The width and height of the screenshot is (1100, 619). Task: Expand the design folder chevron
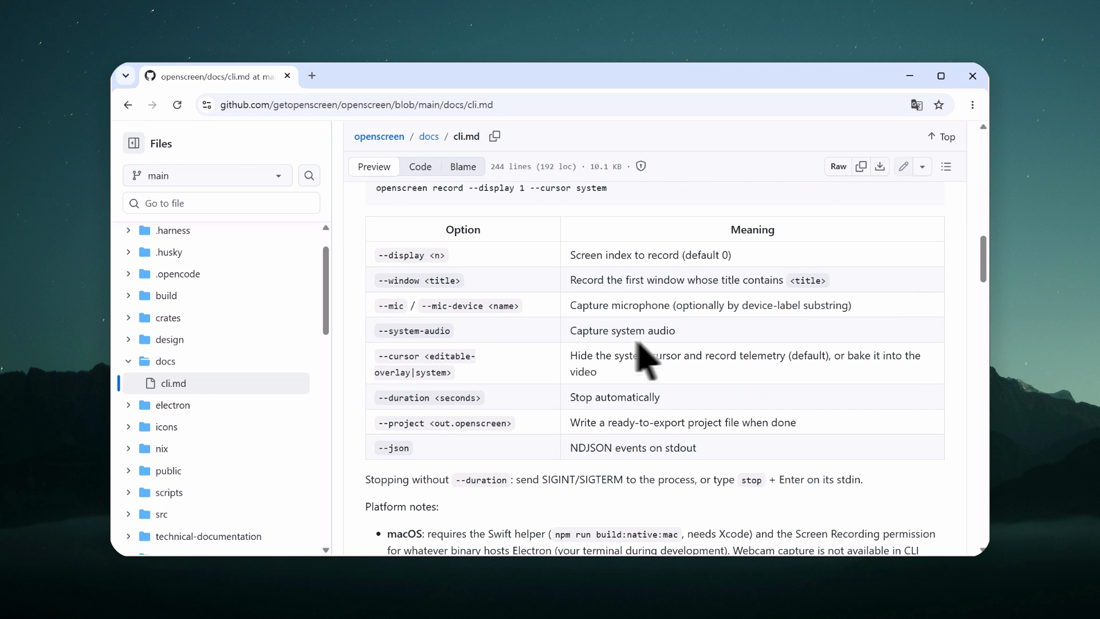tap(128, 340)
